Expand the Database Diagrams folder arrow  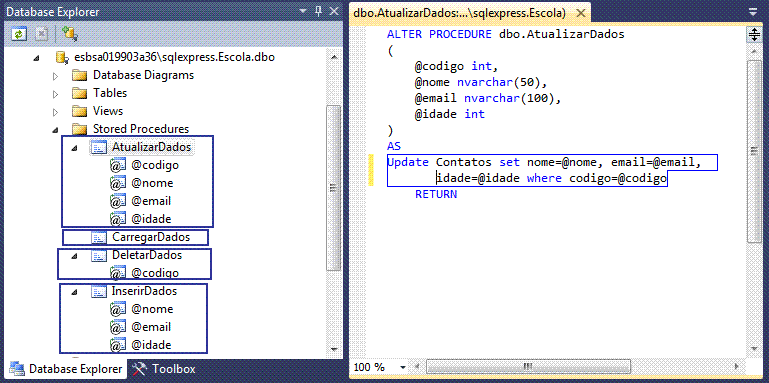(x=55, y=76)
